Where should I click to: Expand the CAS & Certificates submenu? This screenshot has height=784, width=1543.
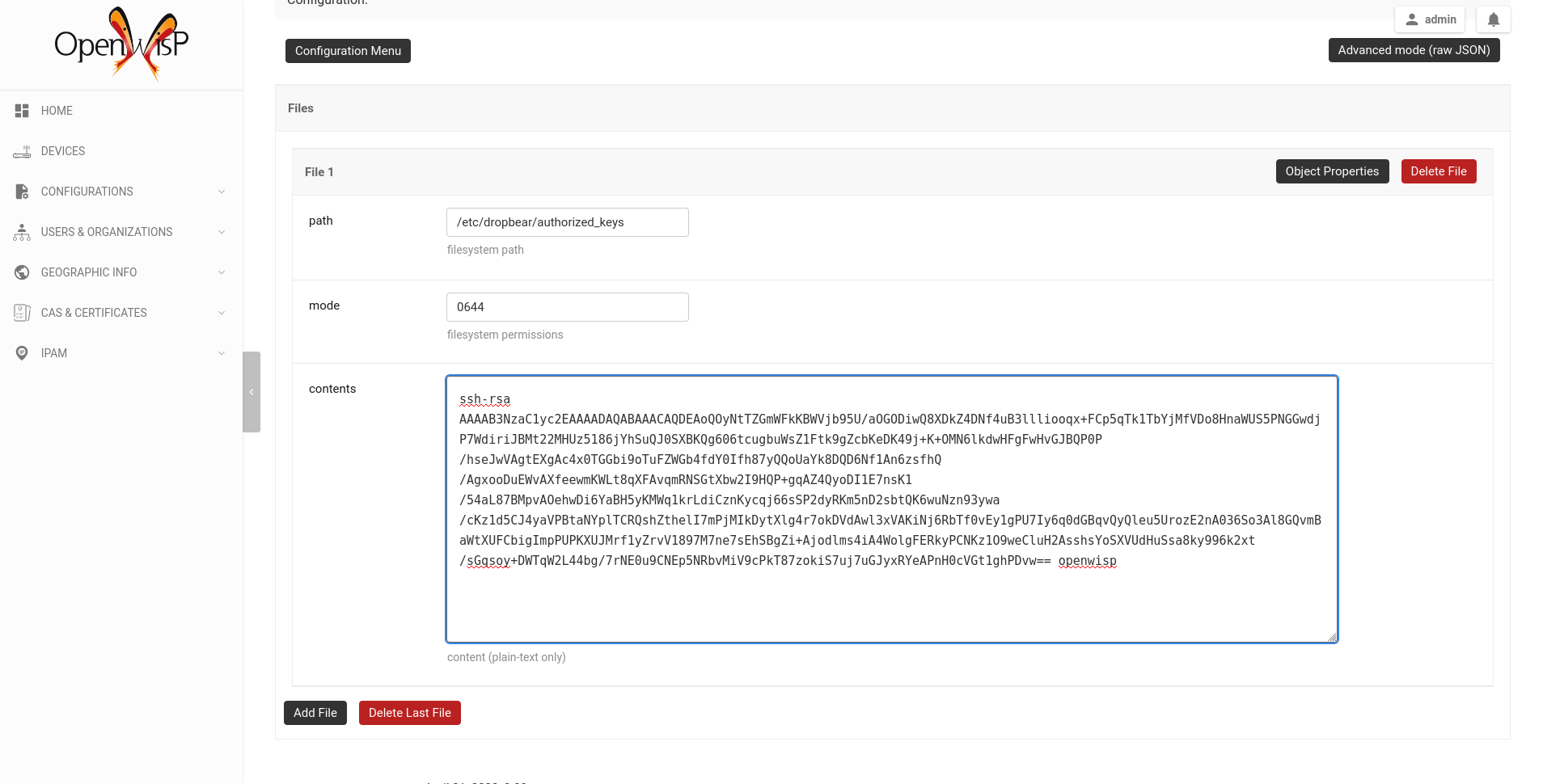[222, 313]
